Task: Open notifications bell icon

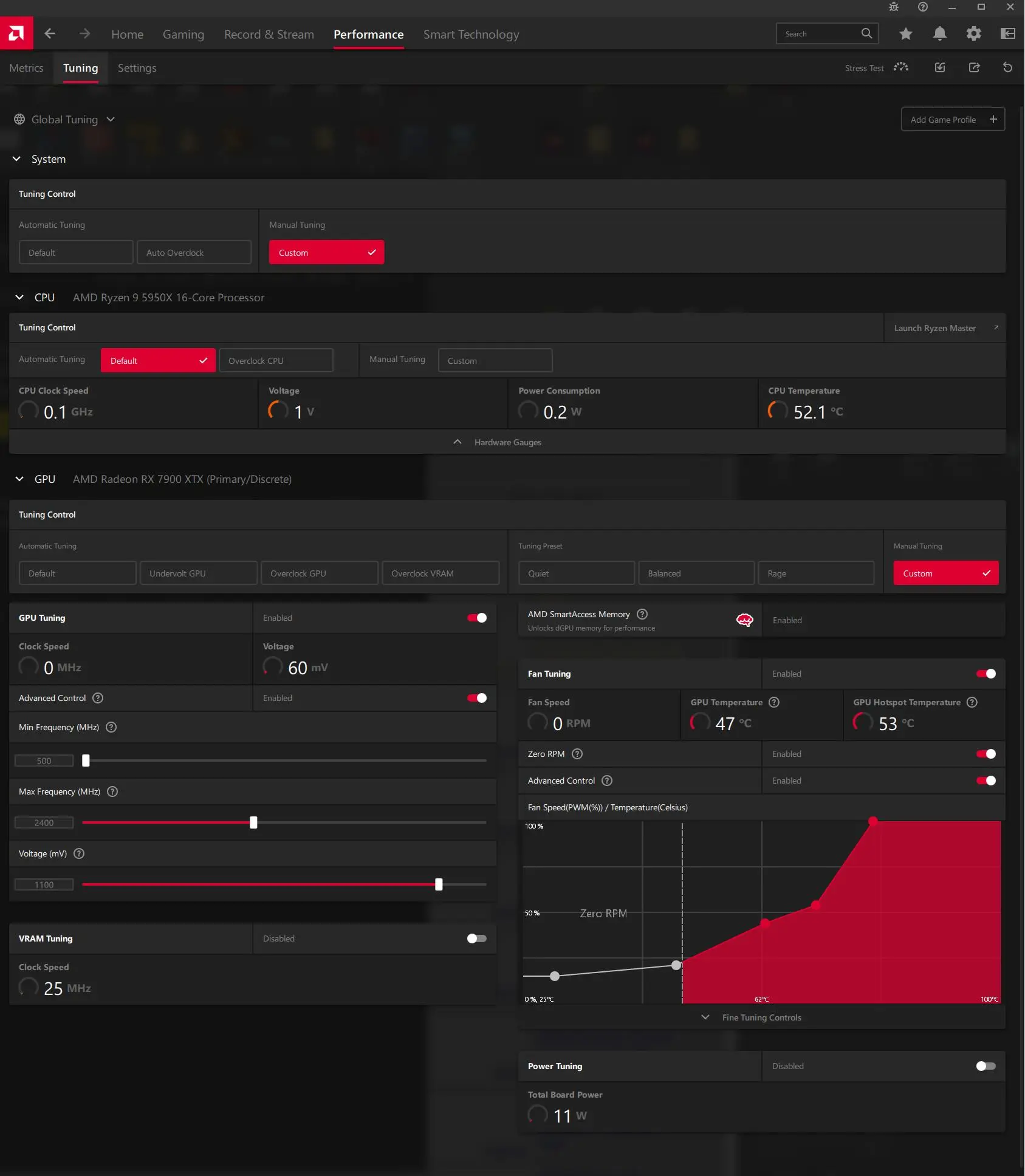Action: click(940, 34)
